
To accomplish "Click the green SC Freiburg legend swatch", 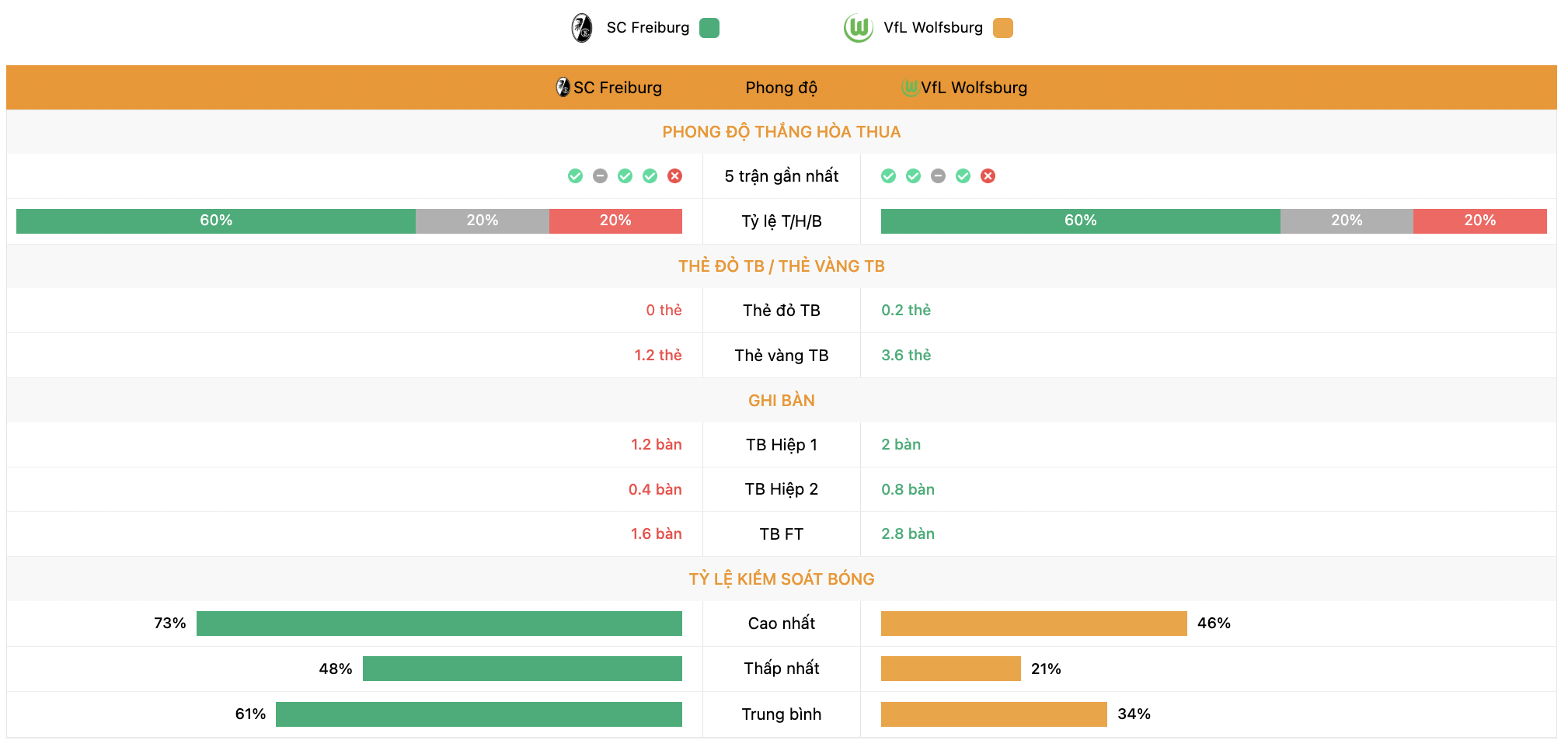I will [709, 28].
